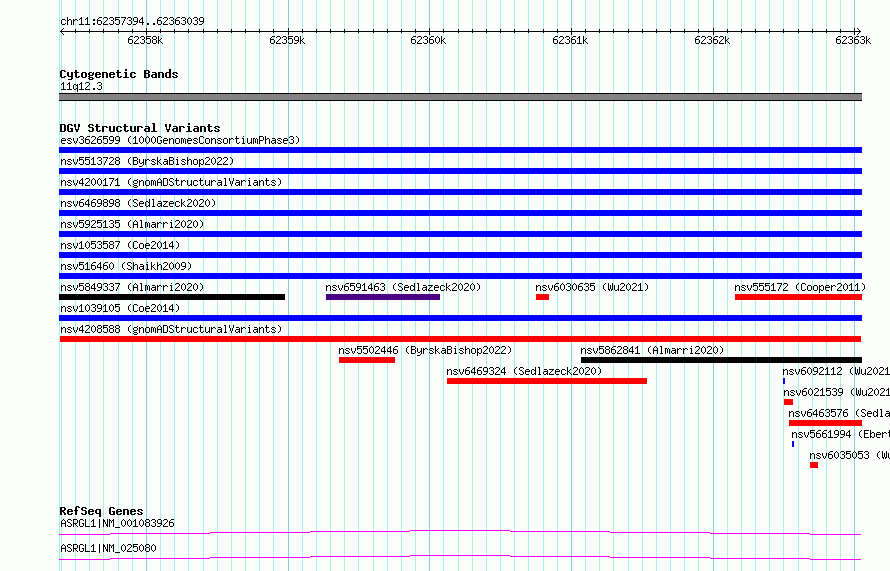Open the nsv1039105 (Coe2014) label
Screen dimensions: 890x571
coord(120,308)
